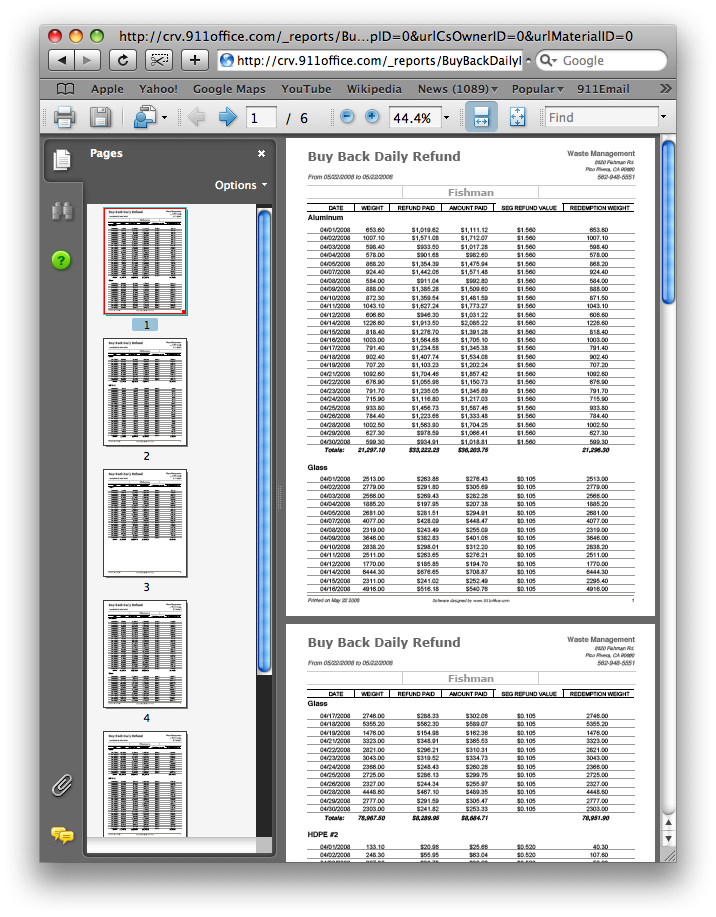Open the green help question mark icon
The image size is (716, 917).
[x=61, y=260]
